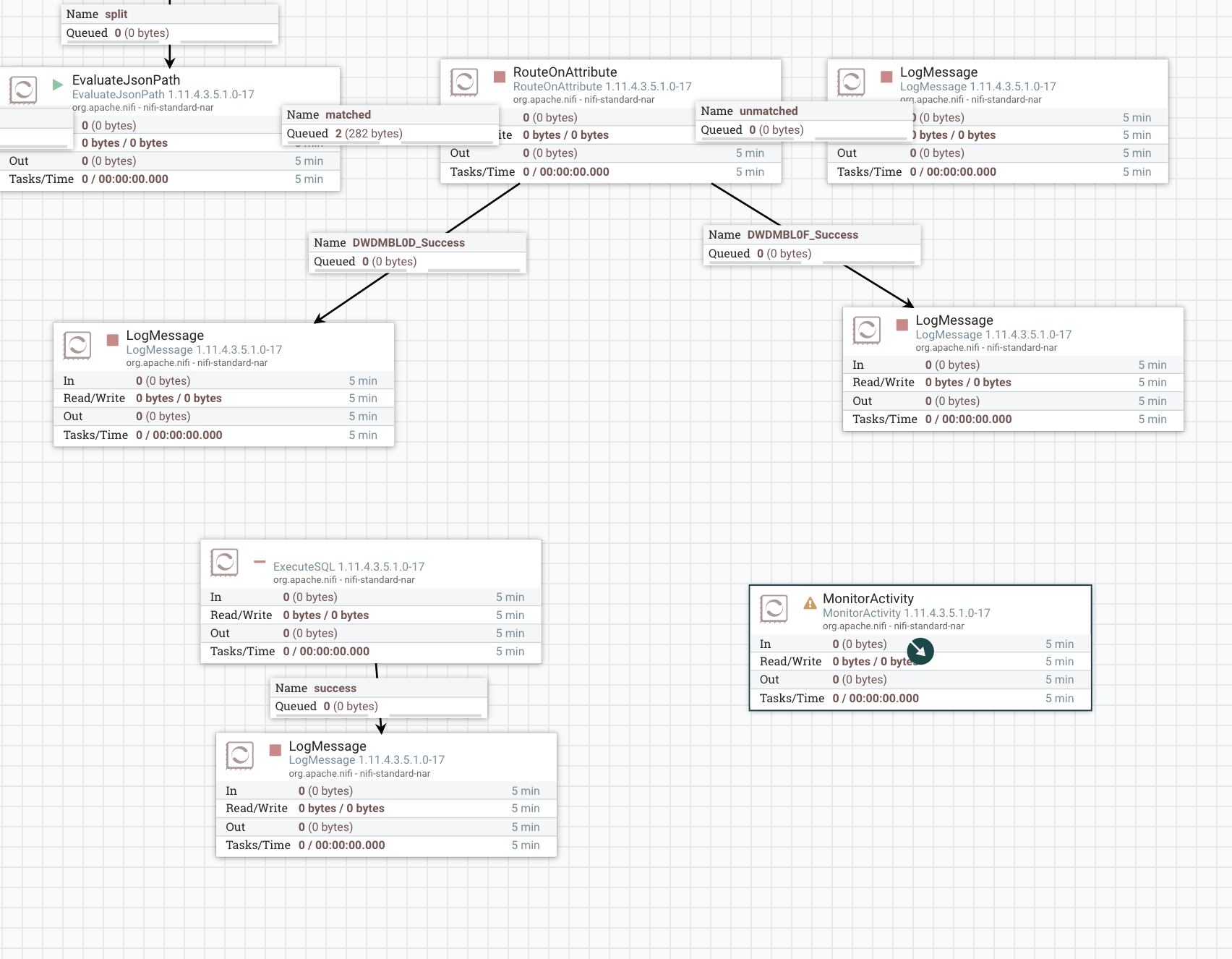Select the success connection below ExecuteSQL
Image resolution: width=1232 pixels, height=959 pixels.
[379, 698]
